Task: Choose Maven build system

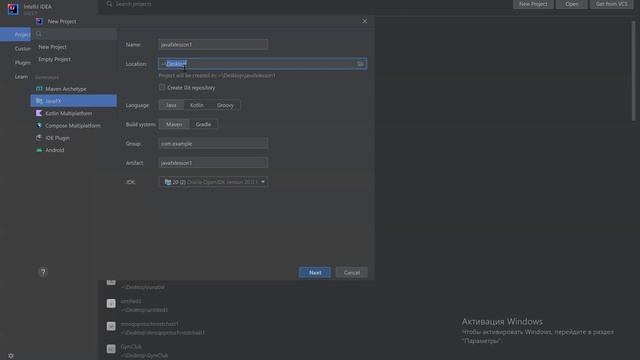Action: (174, 124)
